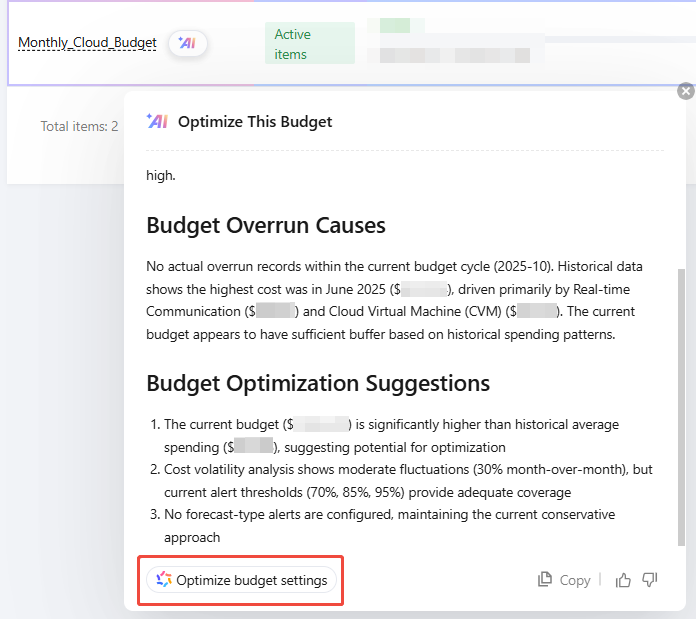Give the AI answer a thumbs up
696x619 pixels.
coord(624,580)
